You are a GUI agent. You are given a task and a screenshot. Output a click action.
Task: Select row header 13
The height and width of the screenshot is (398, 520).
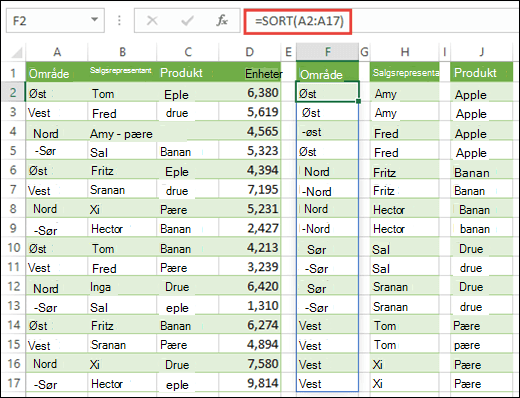[x=13, y=306]
